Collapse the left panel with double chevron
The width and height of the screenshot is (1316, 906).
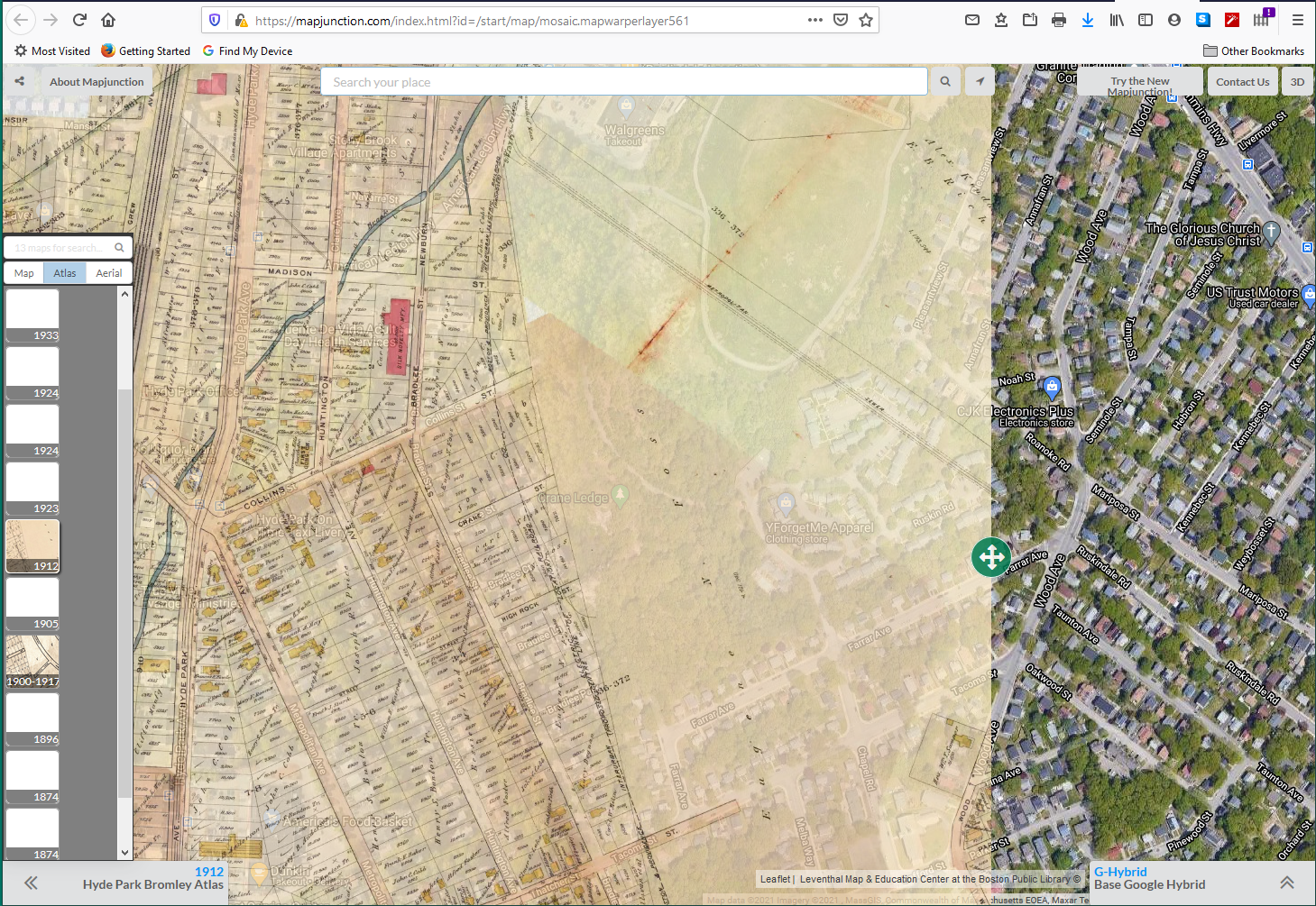pyautogui.click(x=31, y=883)
